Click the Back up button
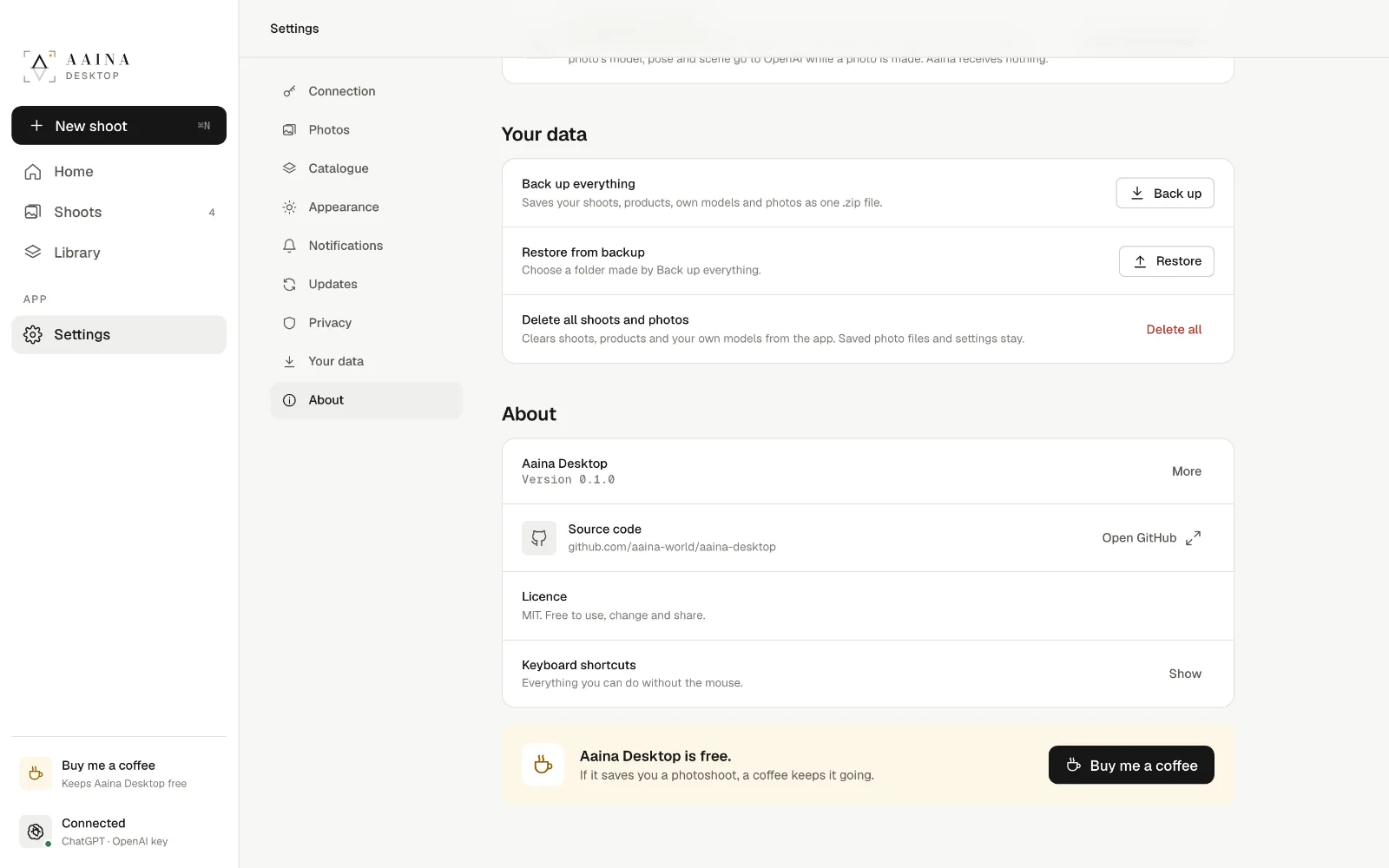Image resolution: width=1389 pixels, height=868 pixels. point(1165,194)
